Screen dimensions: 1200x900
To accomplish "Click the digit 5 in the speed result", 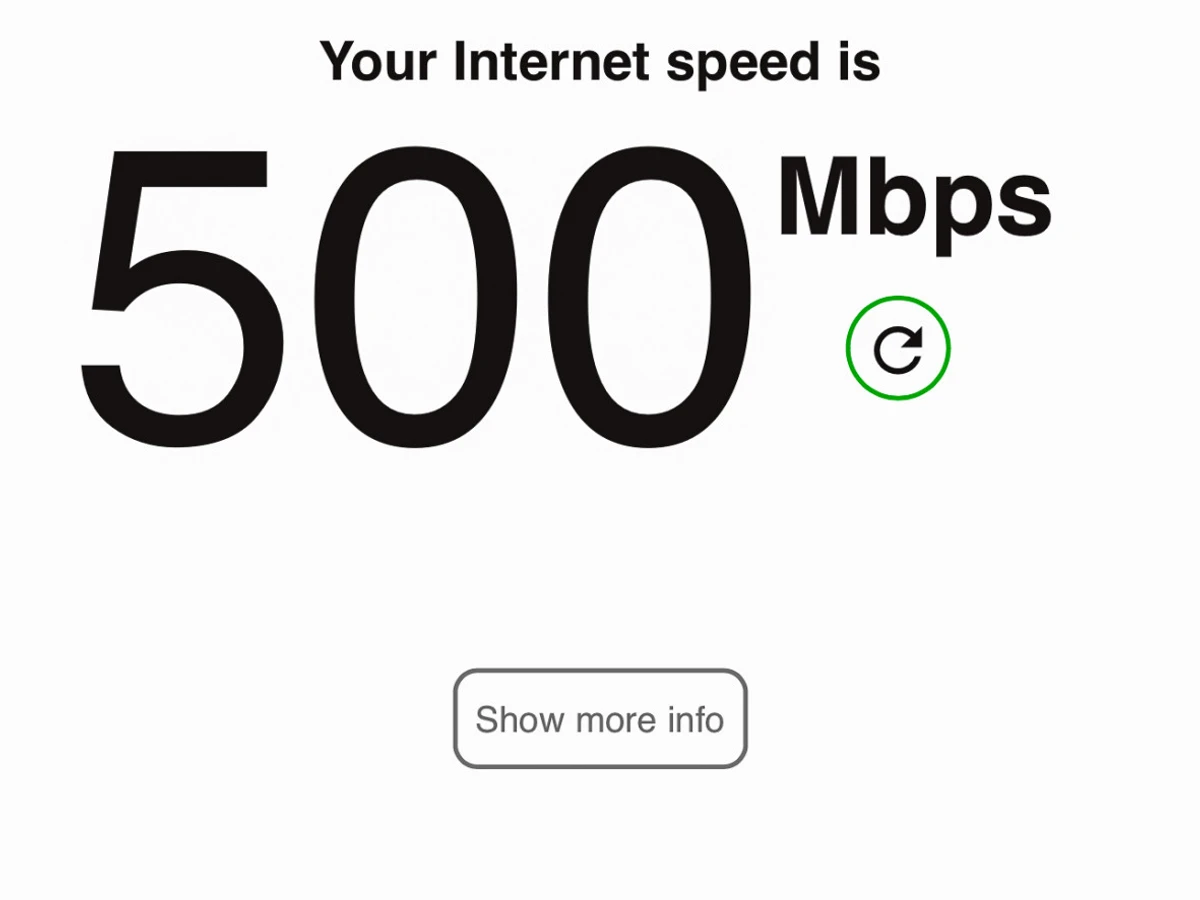I will [x=180, y=296].
